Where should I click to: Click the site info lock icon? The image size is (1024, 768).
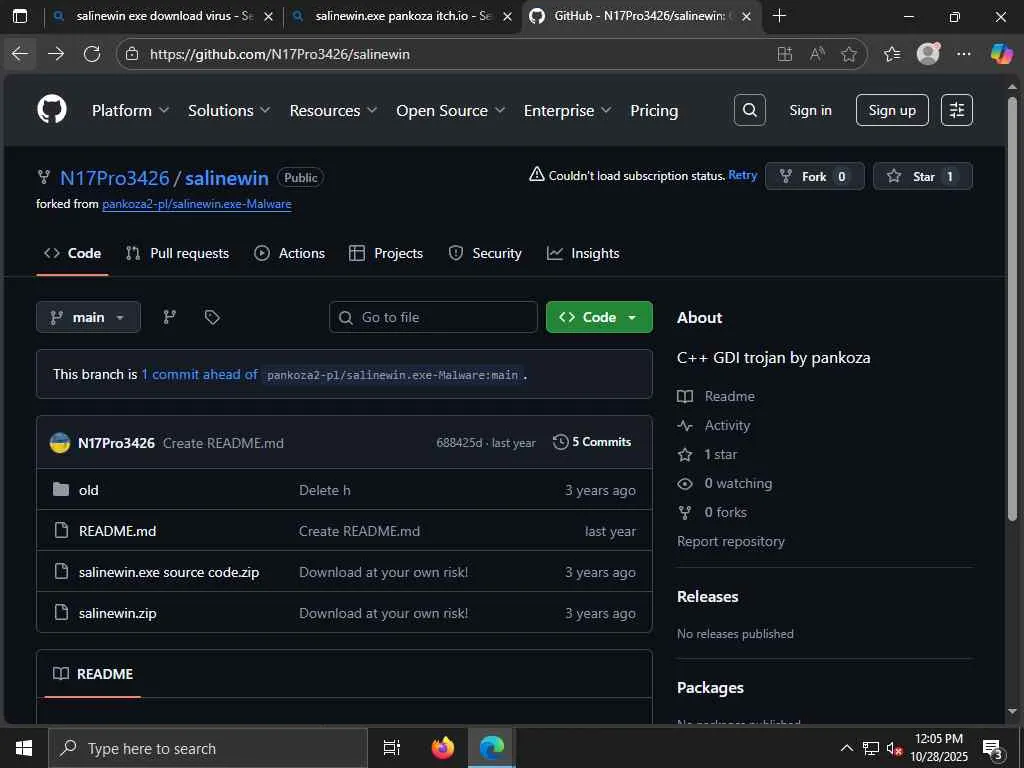tap(132, 54)
